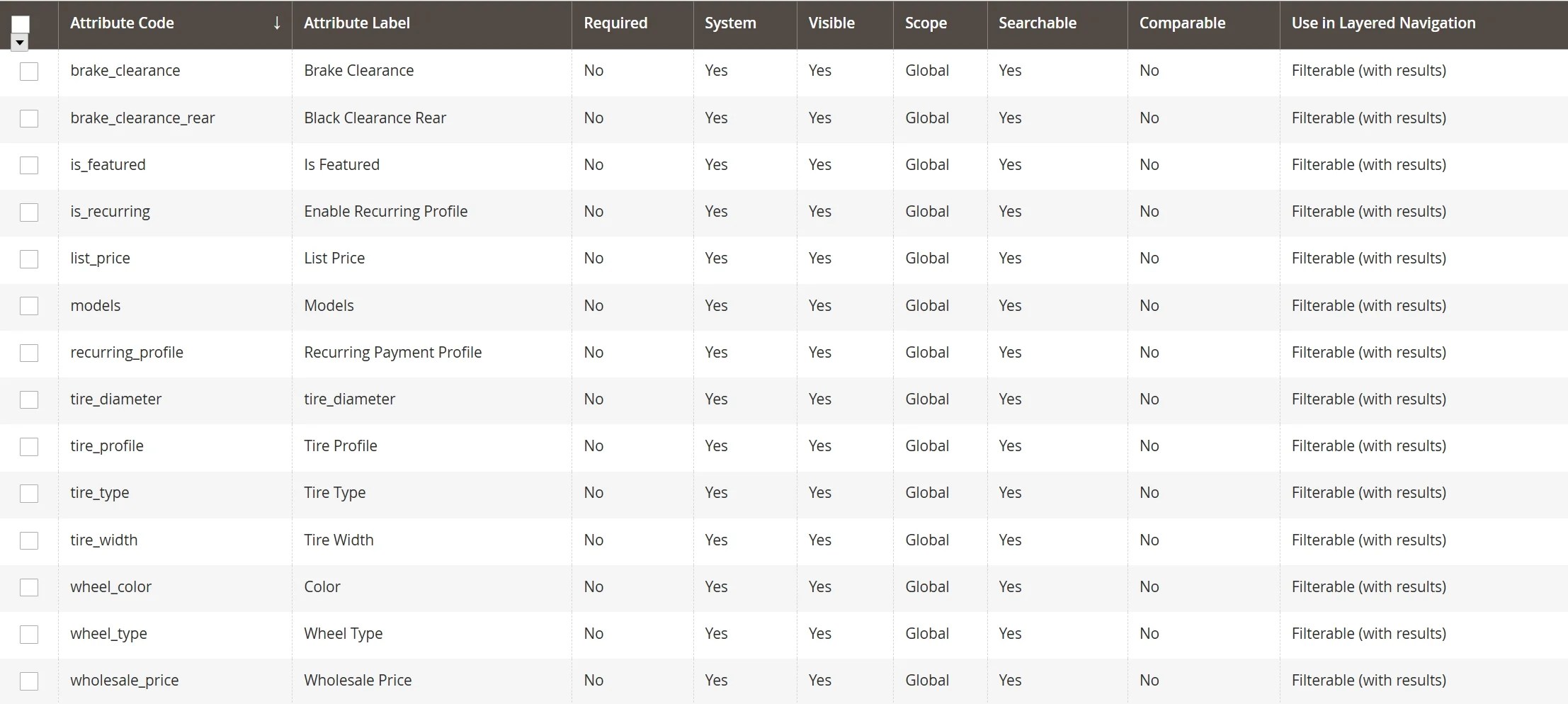Click the descending sort arrow on Attribute Code

click(276, 23)
